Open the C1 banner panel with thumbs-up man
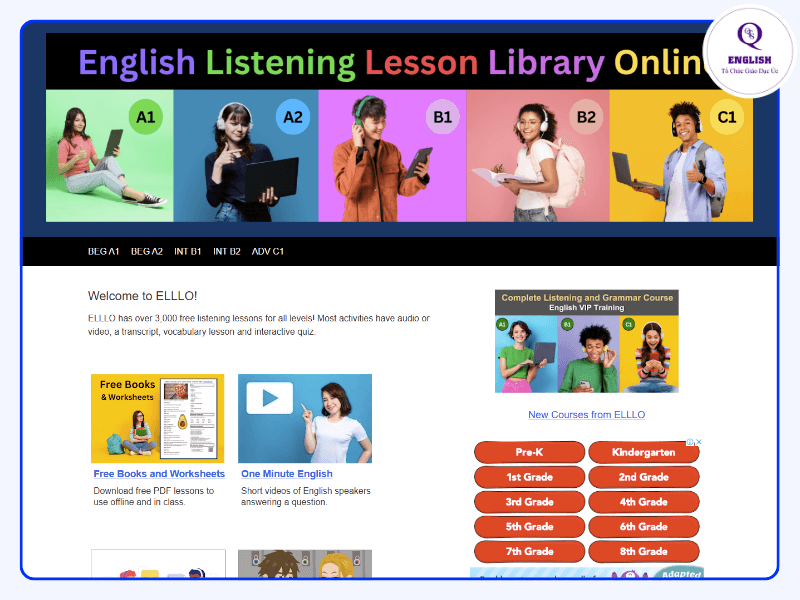The width and height of the screenshot is (800, 600). click(681, 156)
